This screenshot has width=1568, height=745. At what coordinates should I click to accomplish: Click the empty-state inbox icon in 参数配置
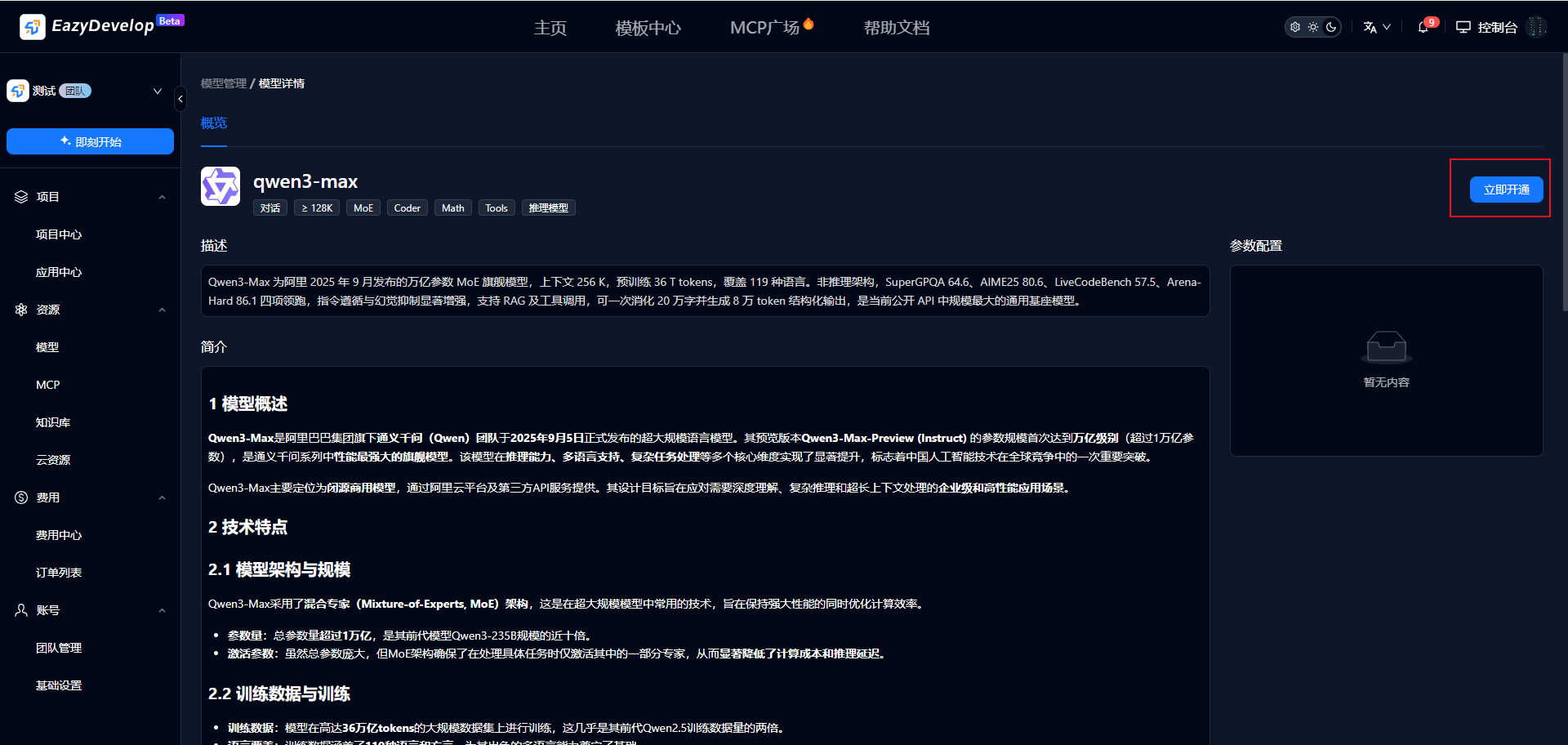click(1386, 347)
